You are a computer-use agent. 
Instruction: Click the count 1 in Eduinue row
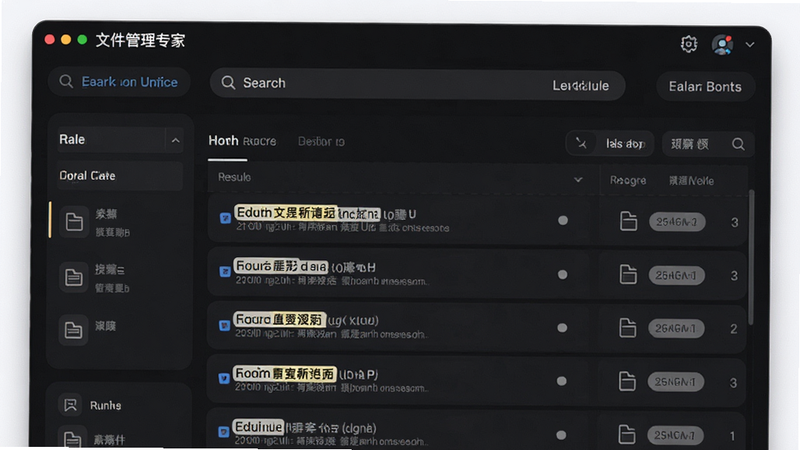(732, 436)
